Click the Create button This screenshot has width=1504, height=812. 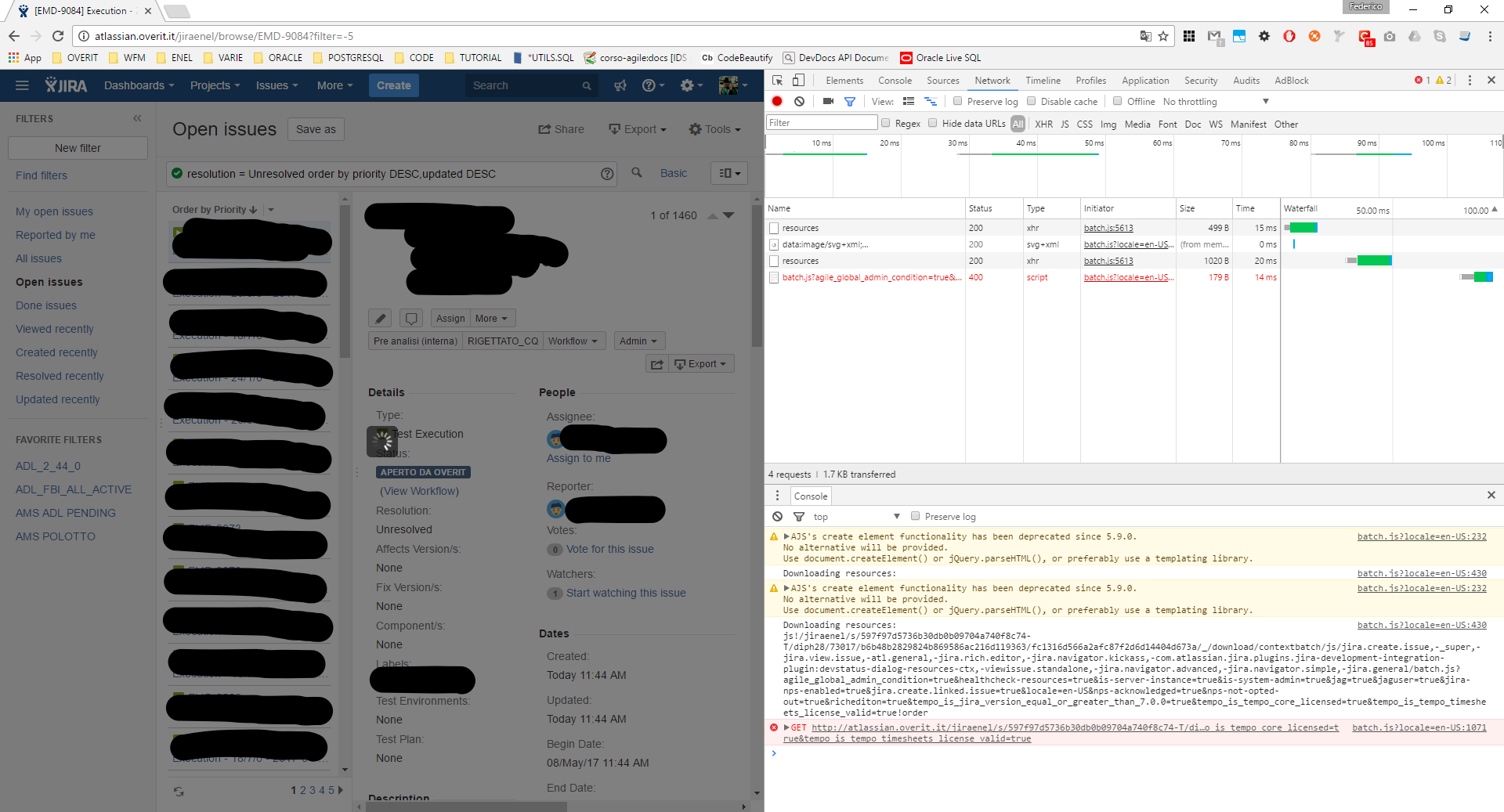[x=393, y=85]
